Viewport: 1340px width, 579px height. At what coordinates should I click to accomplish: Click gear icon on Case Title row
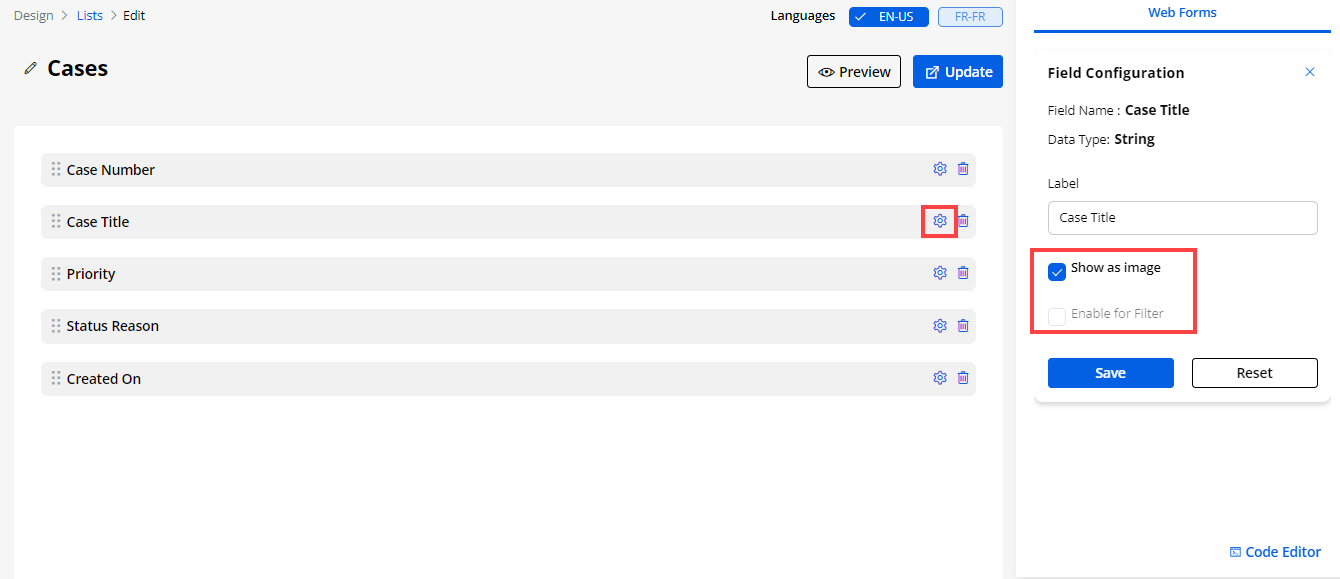tap(940, 221)
